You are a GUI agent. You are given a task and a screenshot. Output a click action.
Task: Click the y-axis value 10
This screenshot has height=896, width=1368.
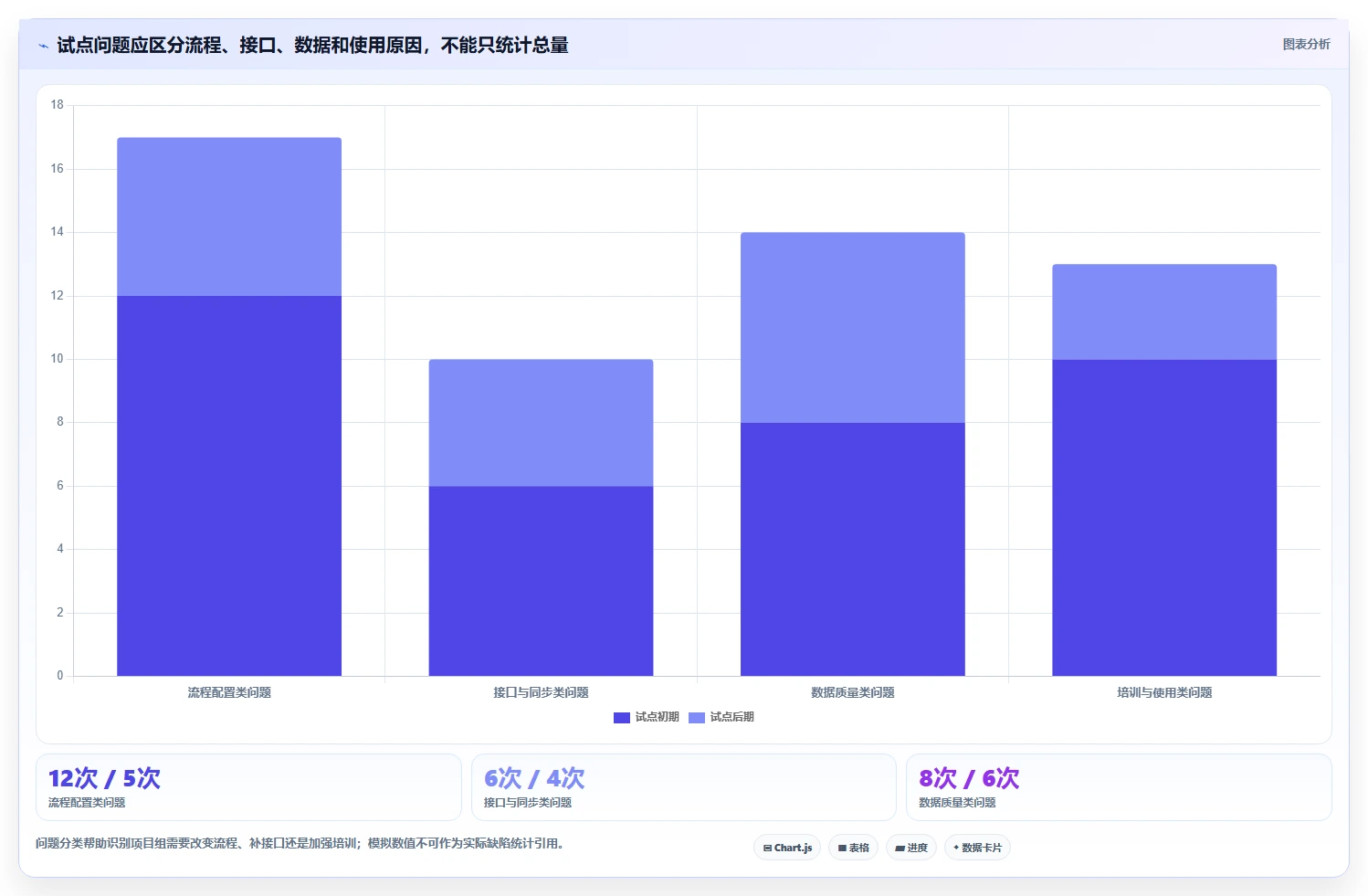pos(58,359)
